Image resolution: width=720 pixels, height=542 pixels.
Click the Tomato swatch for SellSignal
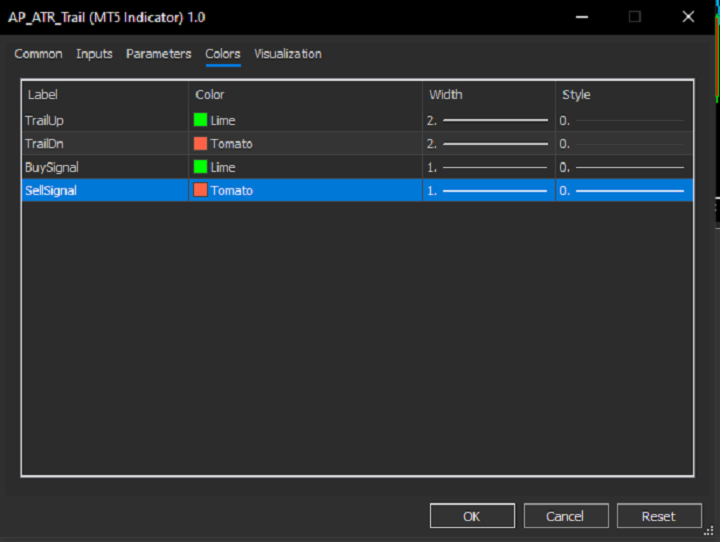point(200,190)
